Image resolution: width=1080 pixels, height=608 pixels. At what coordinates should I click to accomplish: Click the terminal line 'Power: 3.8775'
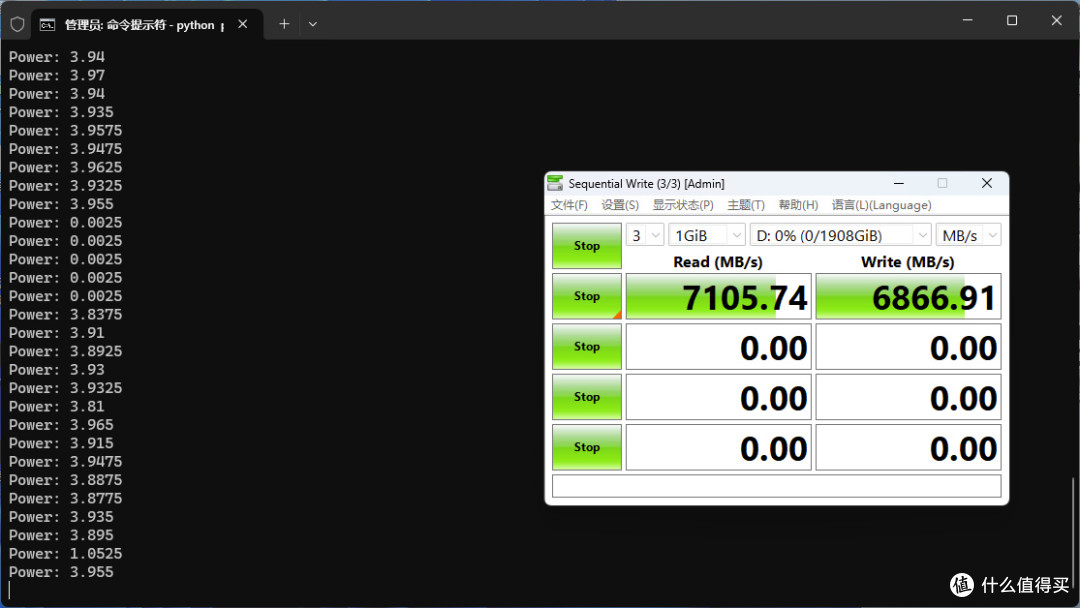tap(65, 499)
